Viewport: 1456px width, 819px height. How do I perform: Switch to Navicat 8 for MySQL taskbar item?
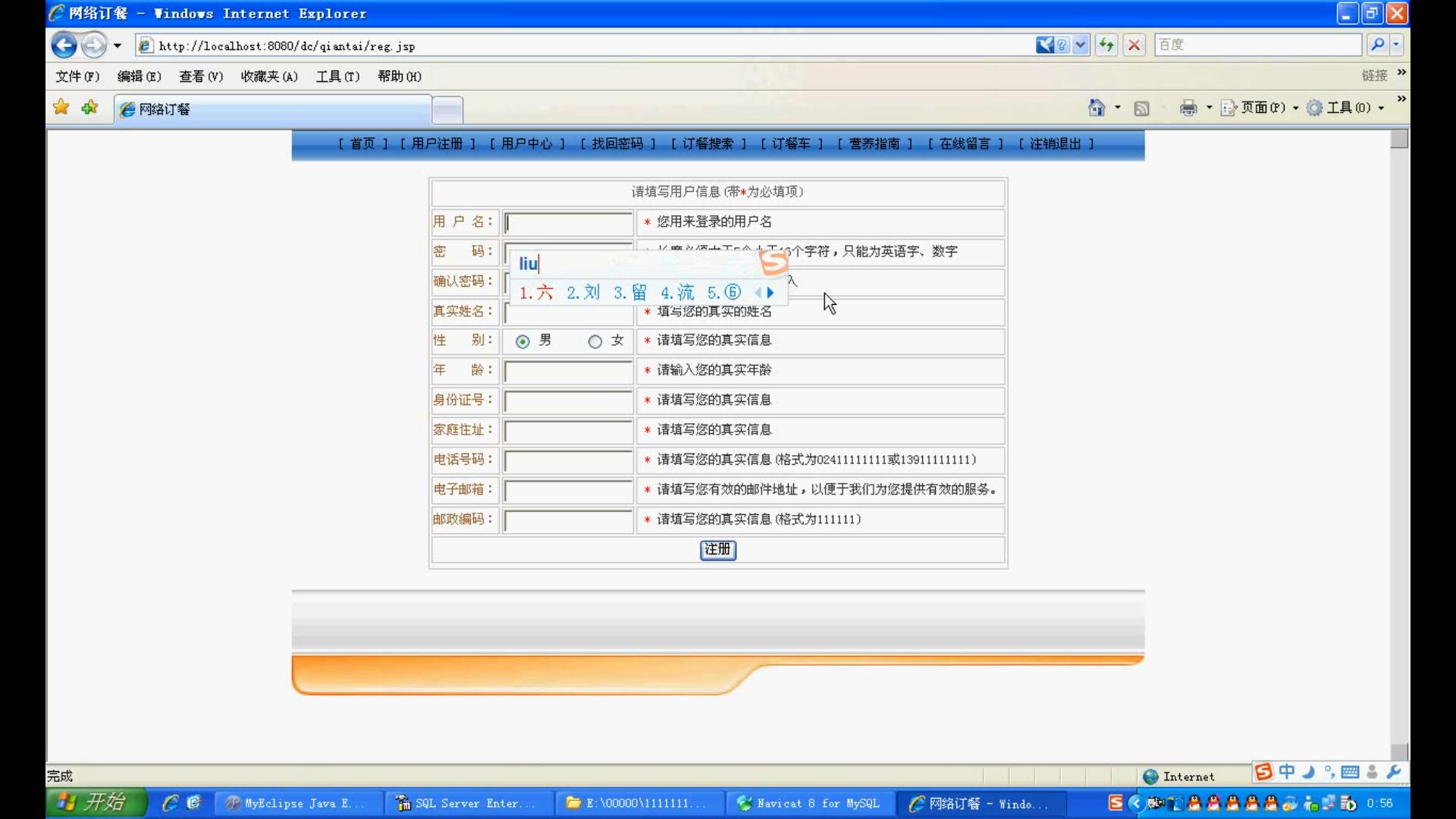pos(810,803)
